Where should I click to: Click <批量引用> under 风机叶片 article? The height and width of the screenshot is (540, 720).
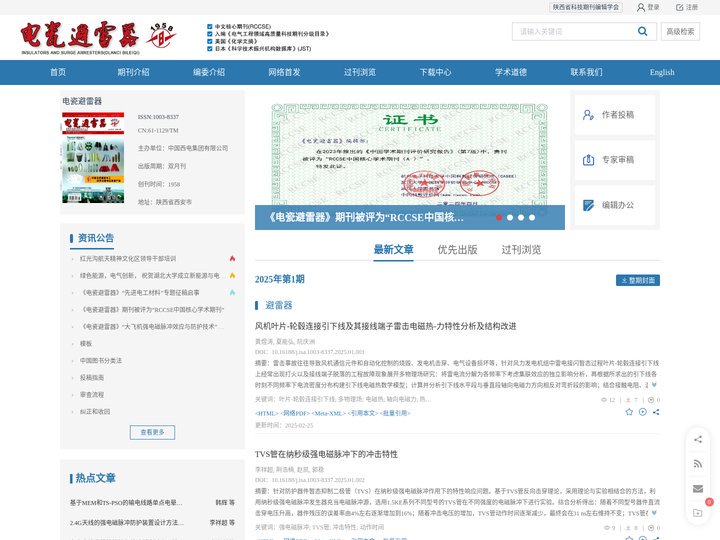coord(395,413)
